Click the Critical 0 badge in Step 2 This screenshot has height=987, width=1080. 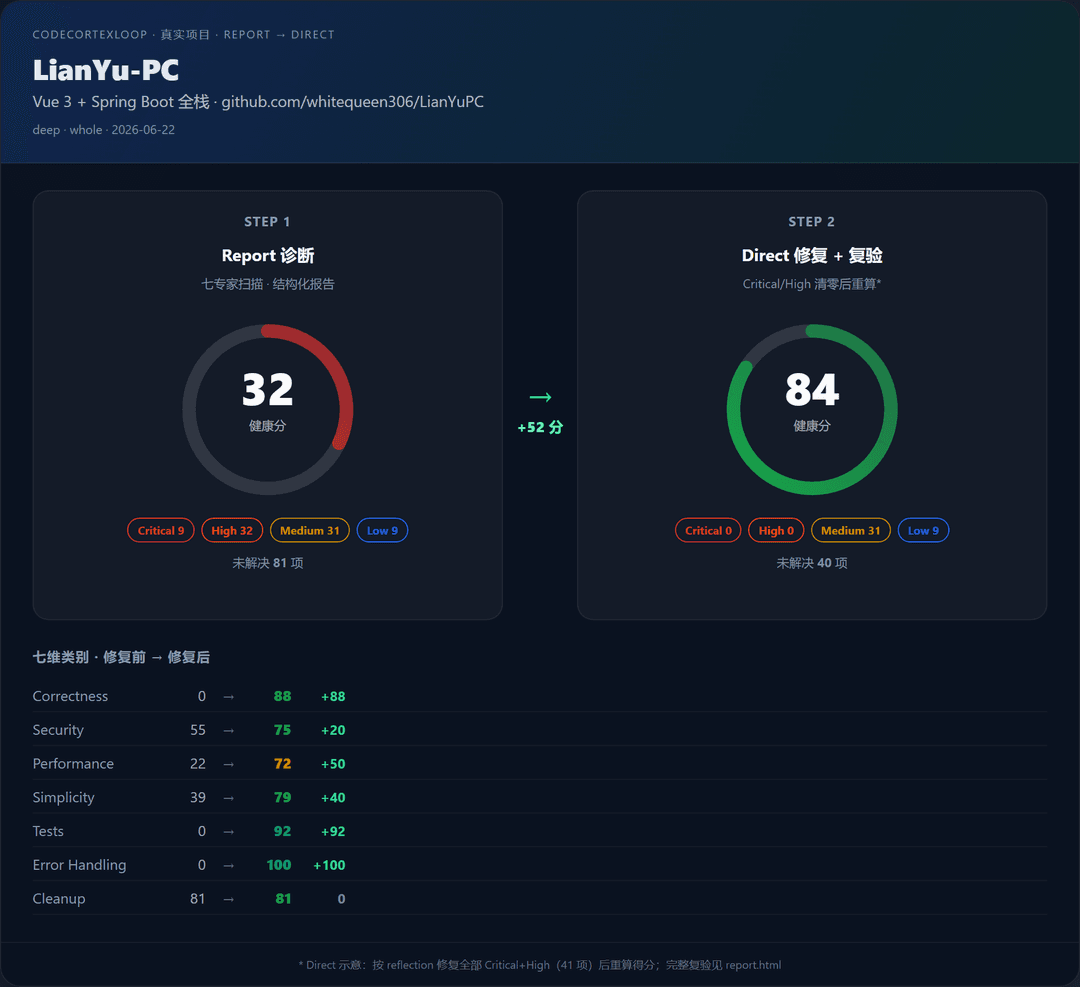coord(708,530)
